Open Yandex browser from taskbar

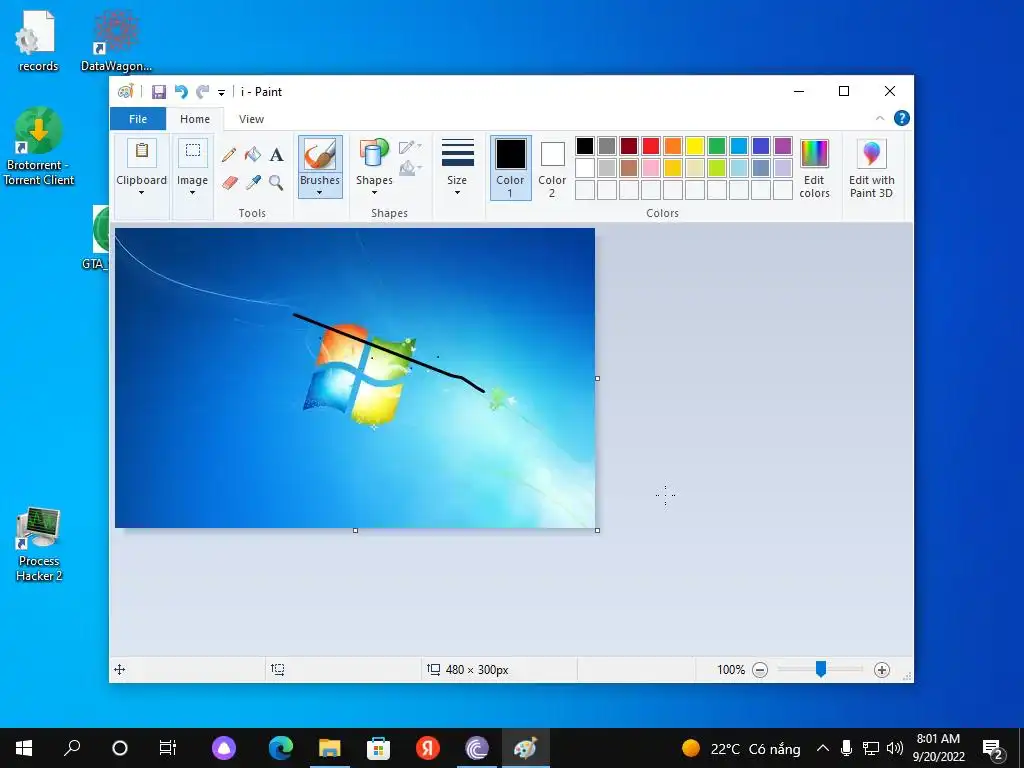tap(428, 748)
